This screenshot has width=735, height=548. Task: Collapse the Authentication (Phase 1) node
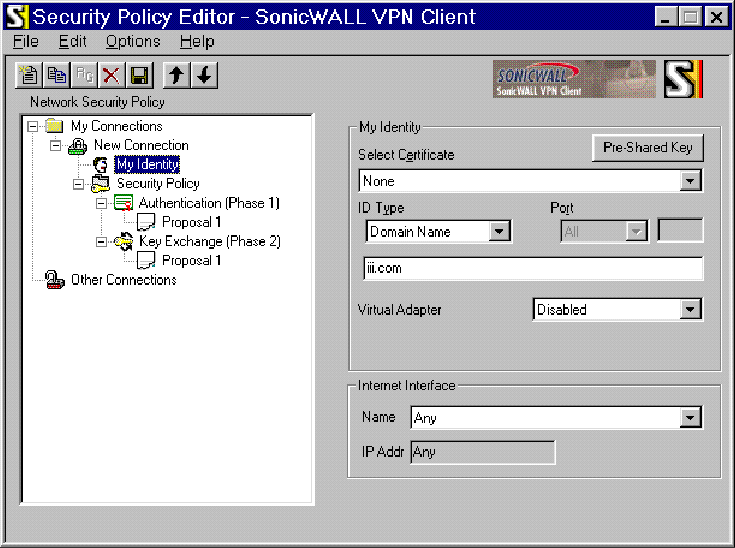[101, 203]
